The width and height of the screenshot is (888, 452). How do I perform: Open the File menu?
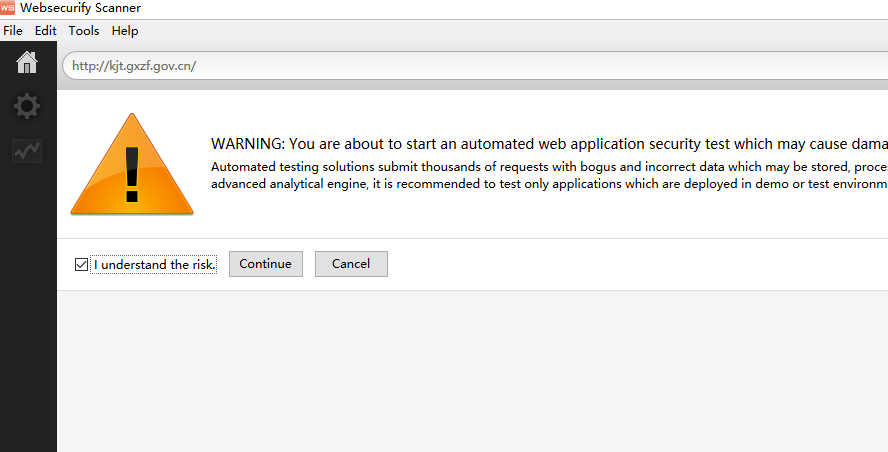pos(12,31)
